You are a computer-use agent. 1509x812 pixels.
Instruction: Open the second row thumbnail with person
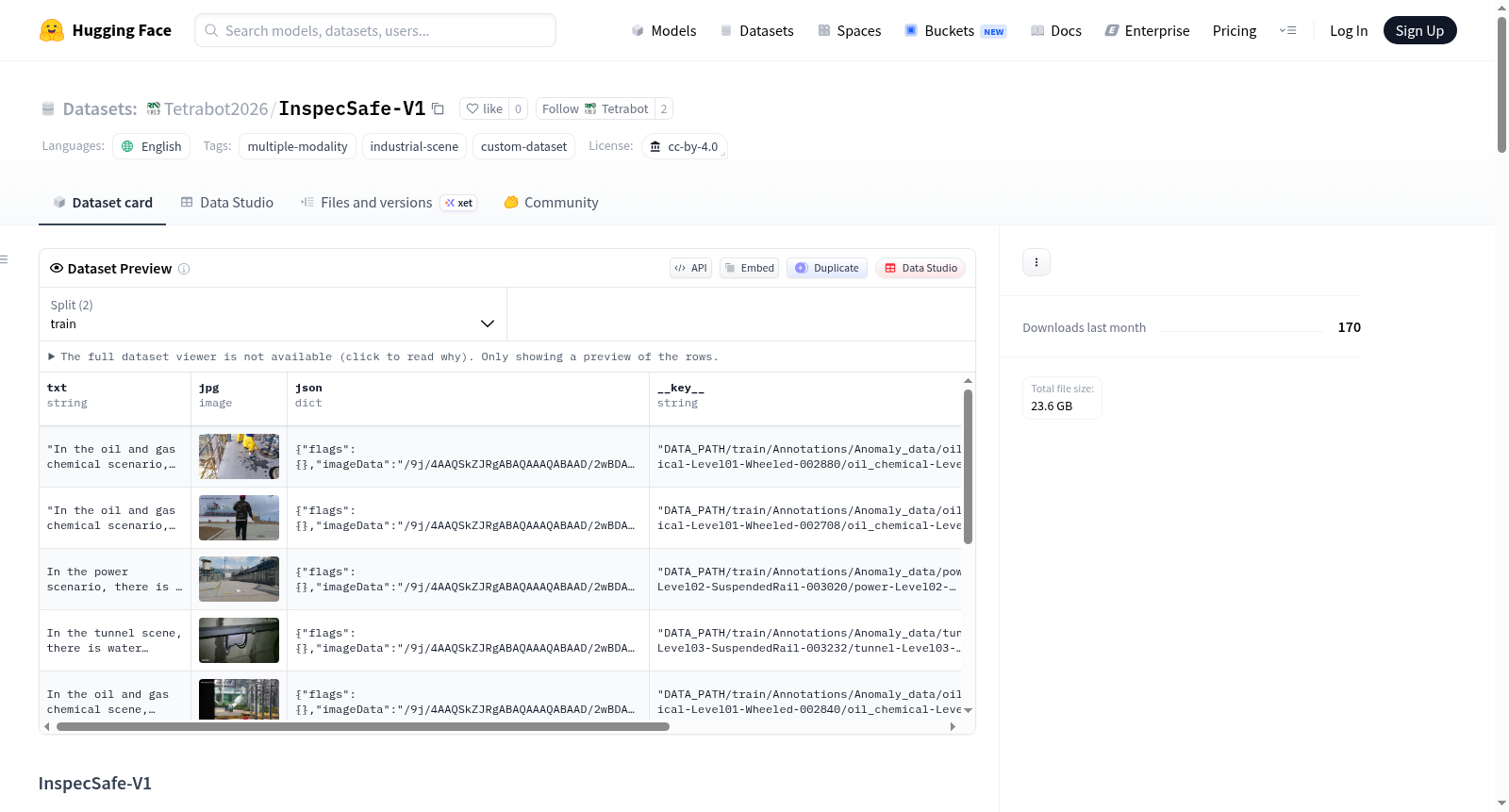tap(239, 518)
